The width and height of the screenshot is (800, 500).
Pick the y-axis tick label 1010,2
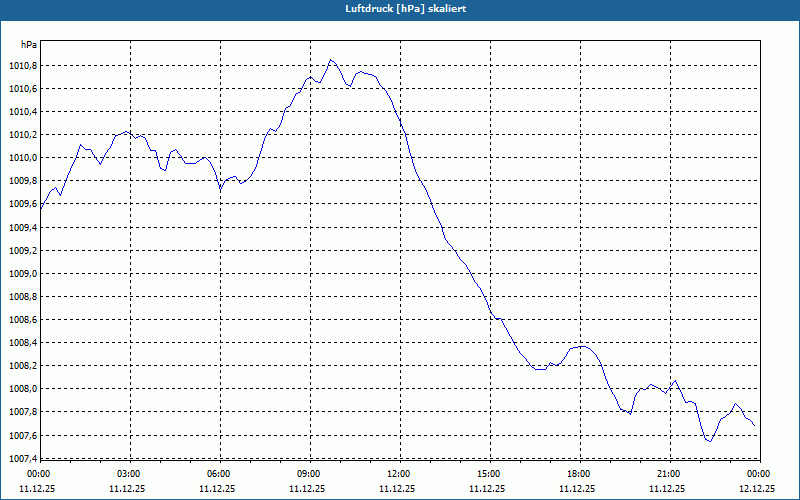tap(23, 135)
